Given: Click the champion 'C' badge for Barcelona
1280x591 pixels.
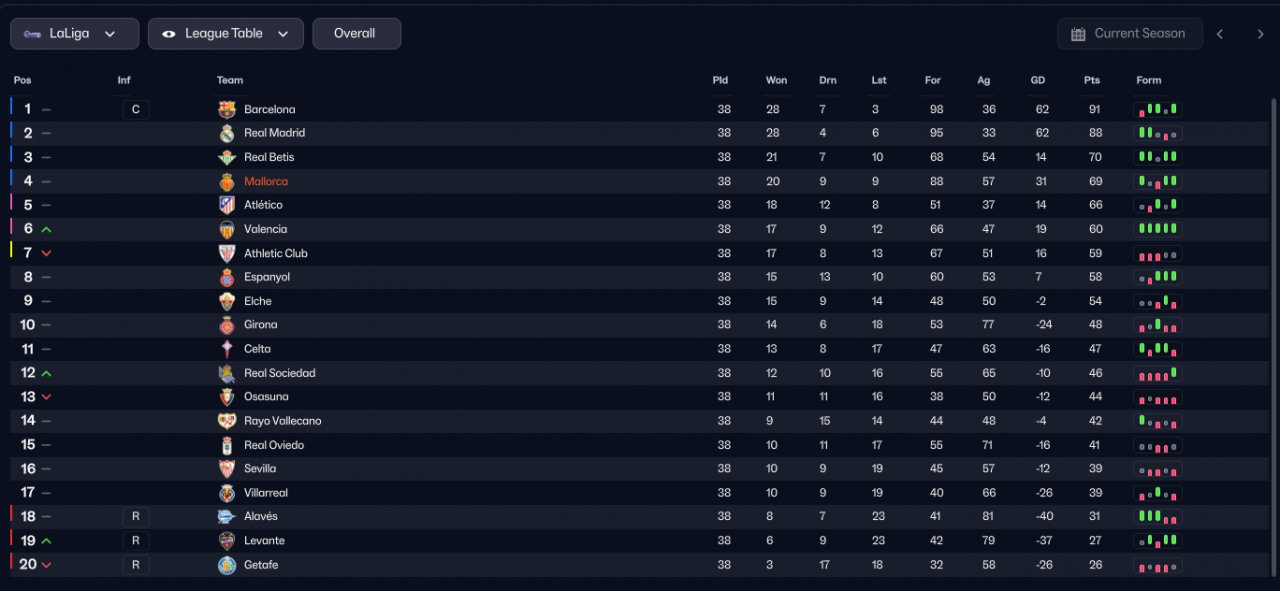Looking at the screenshot, I should (x=136, y=110).
